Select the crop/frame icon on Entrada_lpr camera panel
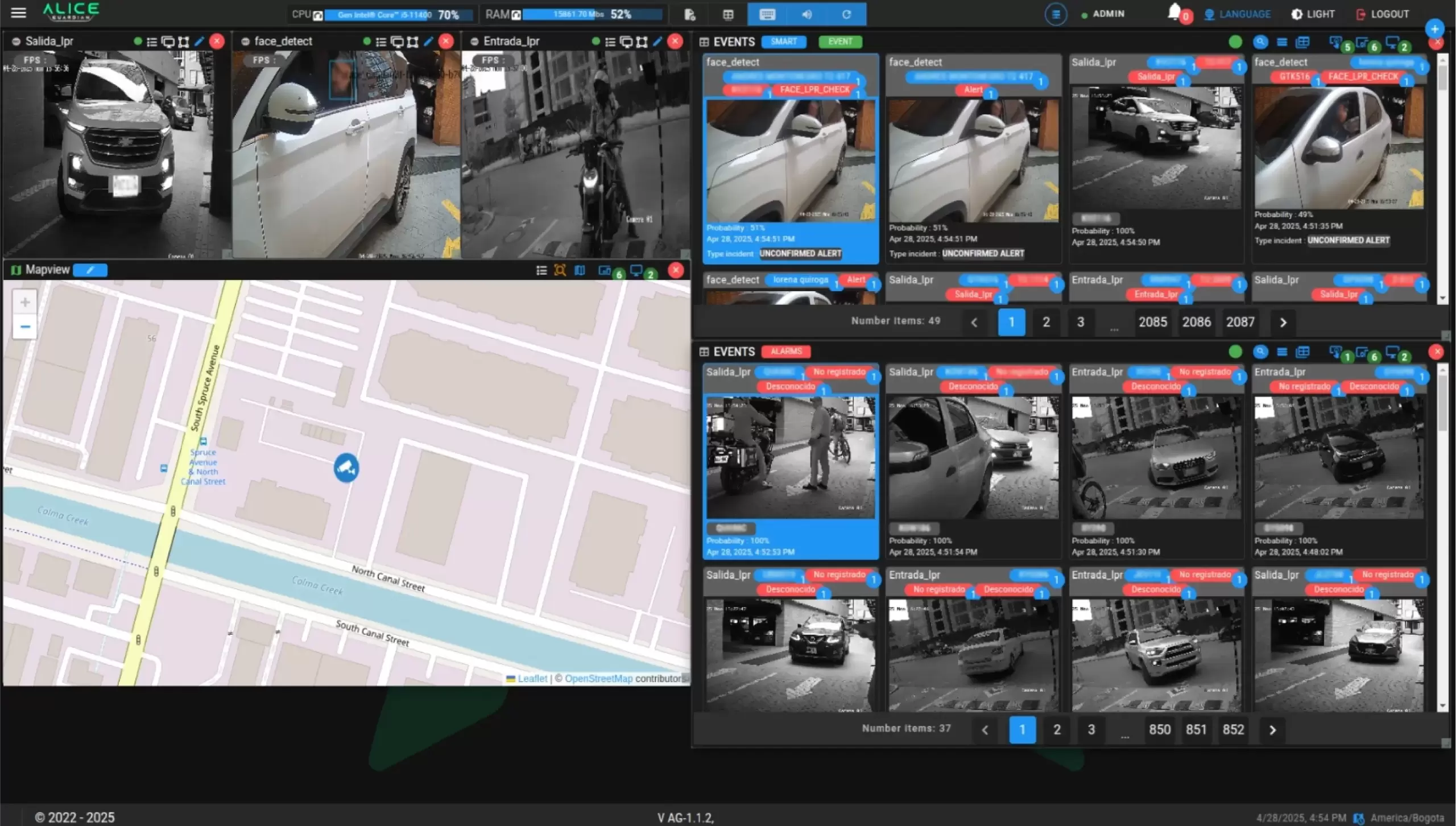1456x826 pixels. [x=642, y=41]
